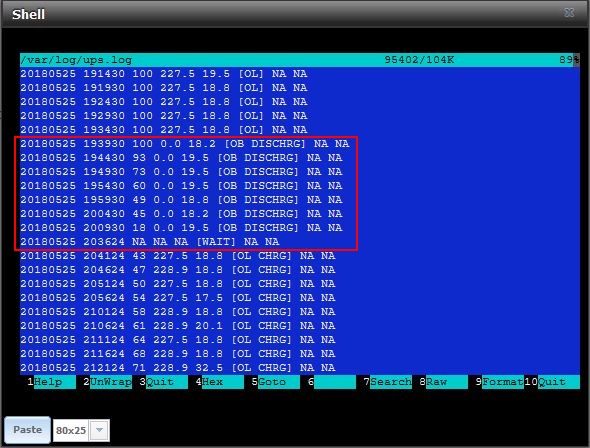
Task: Click log line with time 194430
Action: point(181,158)
